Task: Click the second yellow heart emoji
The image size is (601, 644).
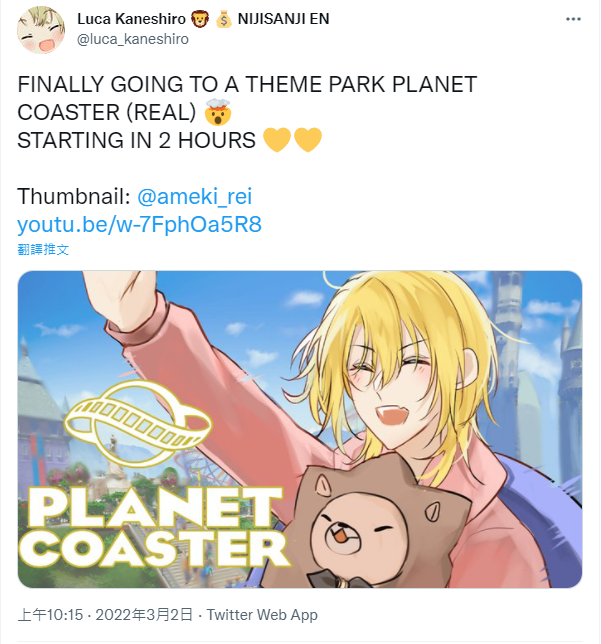Action: click(308, 140)
